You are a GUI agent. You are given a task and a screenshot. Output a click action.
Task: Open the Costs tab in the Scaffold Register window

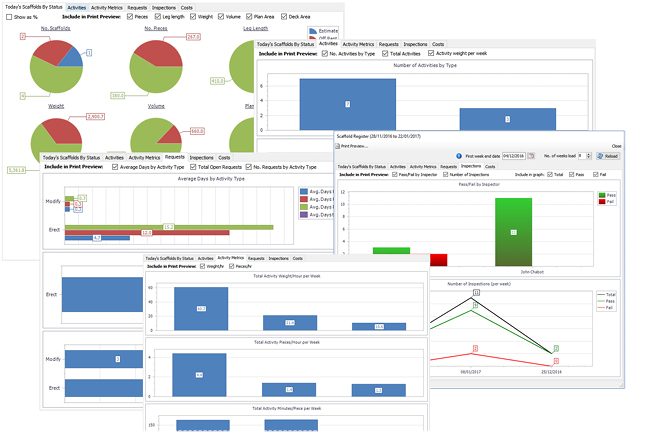[x=490, y=166]
